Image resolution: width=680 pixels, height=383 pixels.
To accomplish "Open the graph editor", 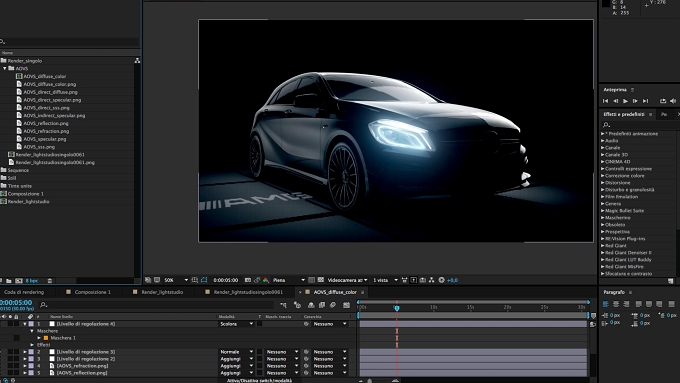I will [x=346, y=305].
